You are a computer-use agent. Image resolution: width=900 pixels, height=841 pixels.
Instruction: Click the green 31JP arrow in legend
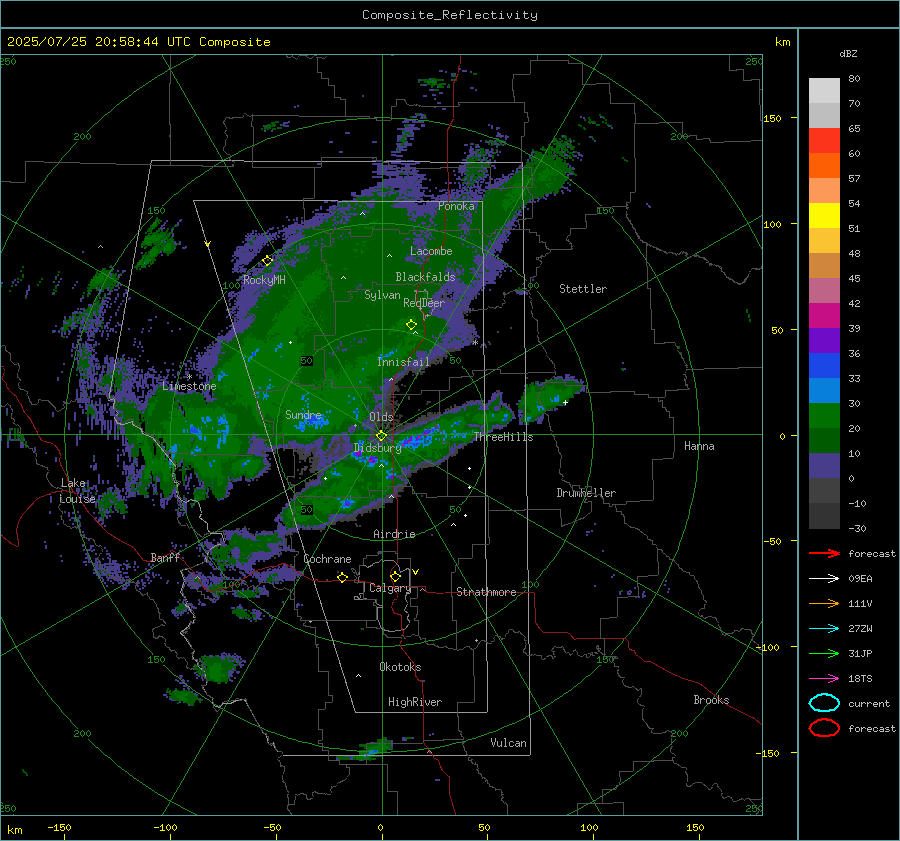click(824, 653)
